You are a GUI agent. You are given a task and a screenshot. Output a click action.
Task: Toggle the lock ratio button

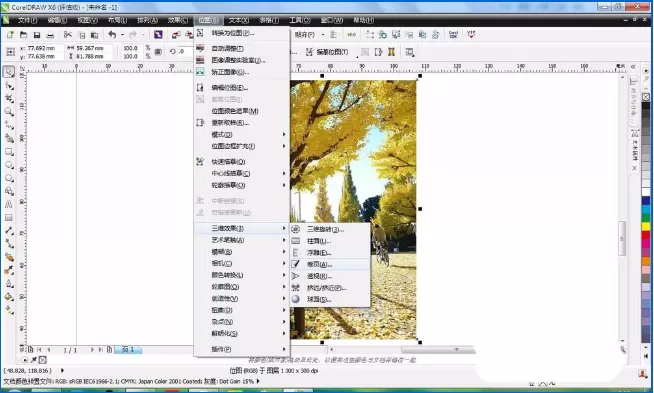click(x=158, y=52)
